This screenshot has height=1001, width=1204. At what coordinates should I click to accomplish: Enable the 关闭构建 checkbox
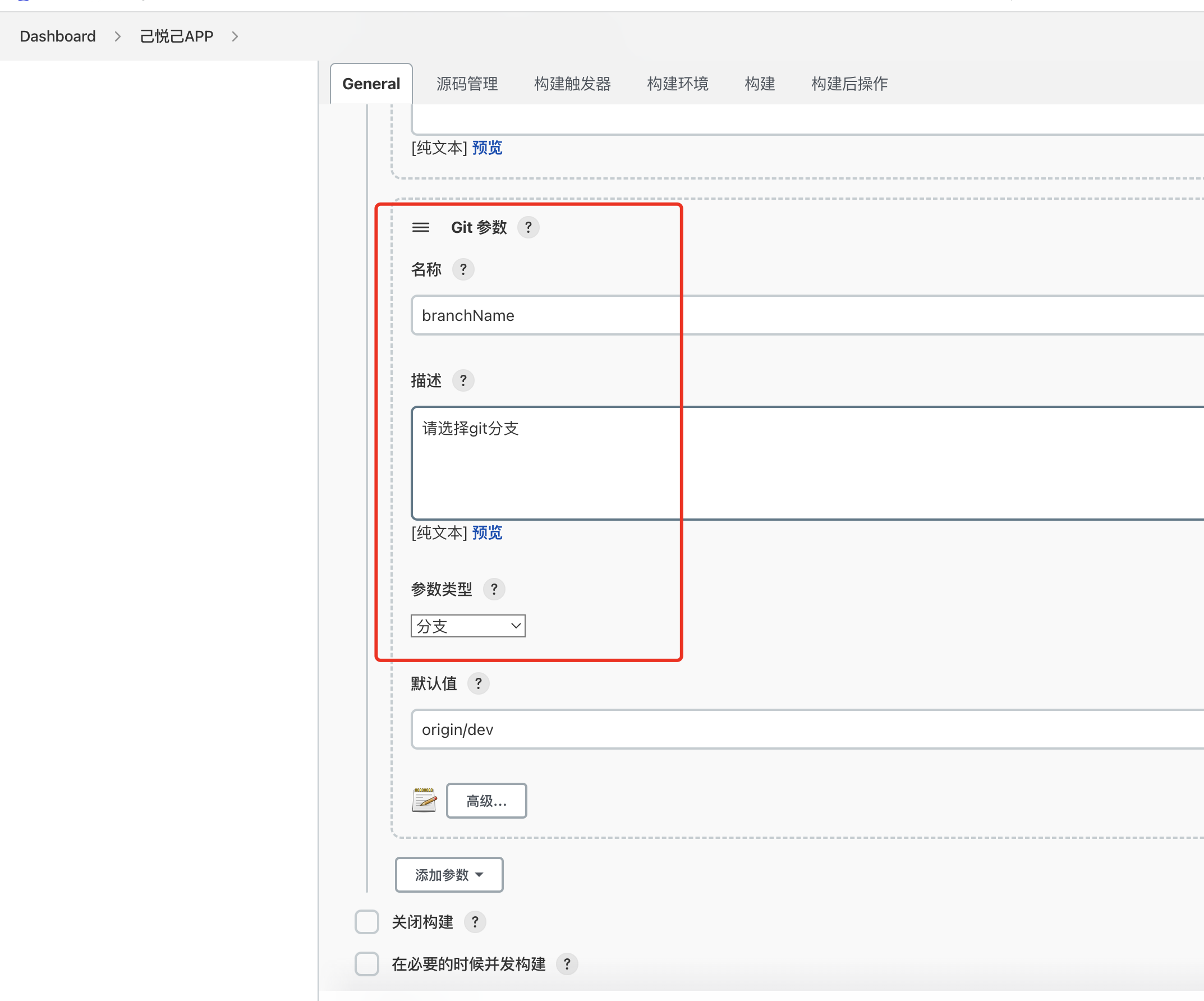tap(367, 922)
